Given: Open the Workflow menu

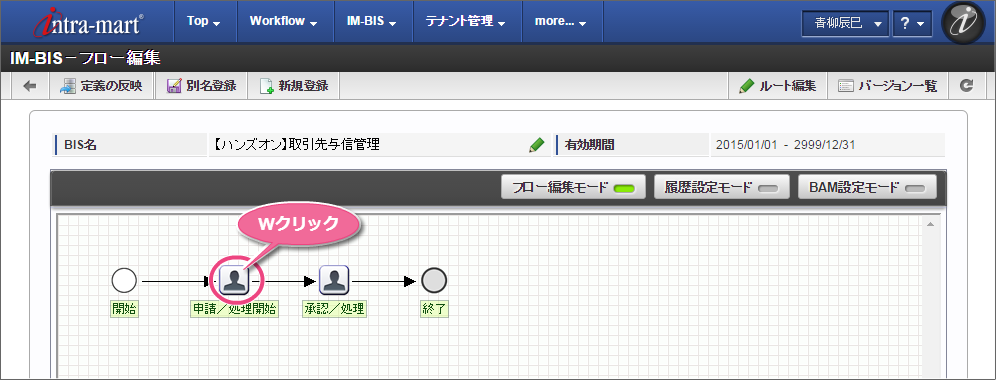Looking at the screenshot, I should 284,21.
